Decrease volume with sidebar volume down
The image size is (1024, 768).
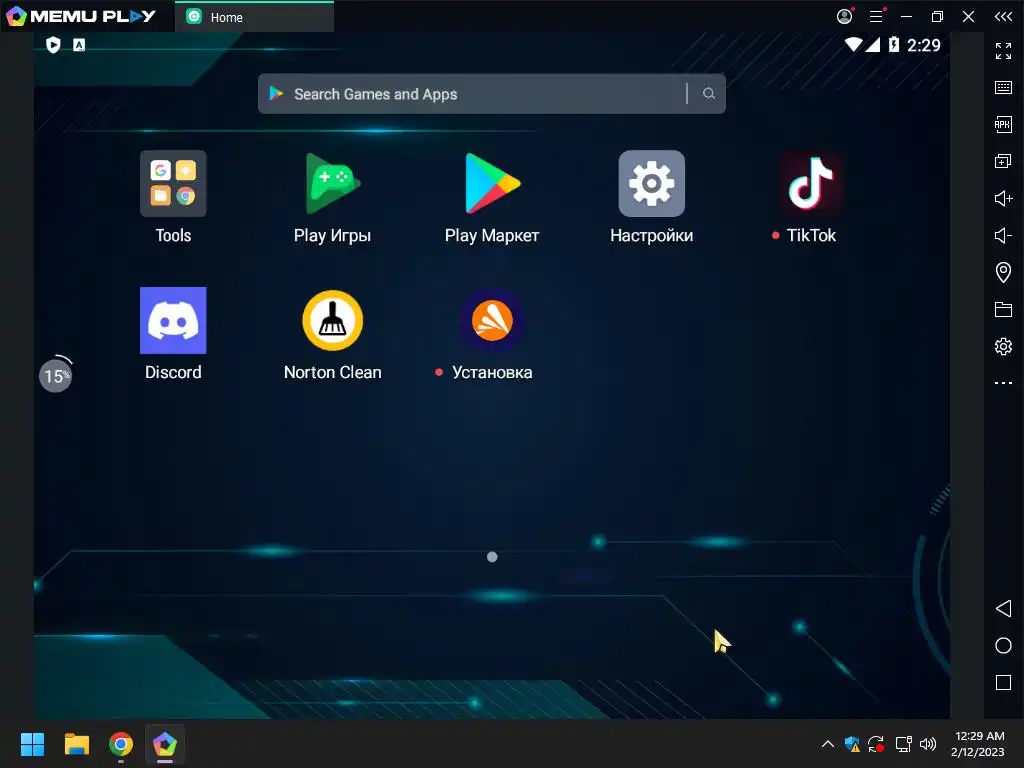[1003, 235]
